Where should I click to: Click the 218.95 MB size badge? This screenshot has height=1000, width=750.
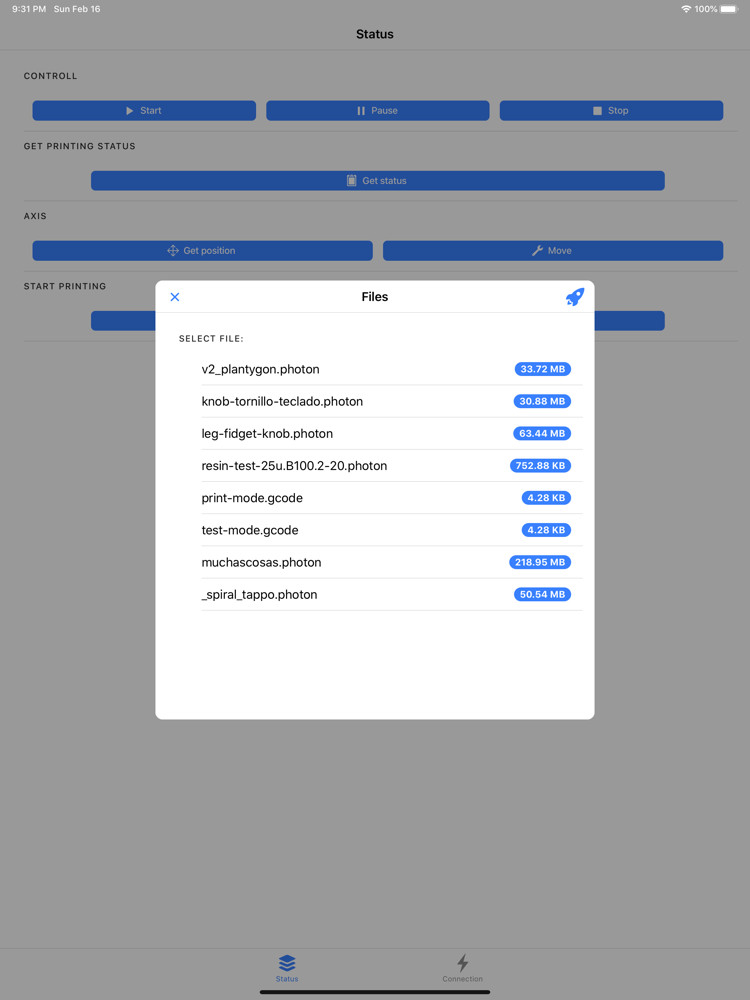coord(540,562)
